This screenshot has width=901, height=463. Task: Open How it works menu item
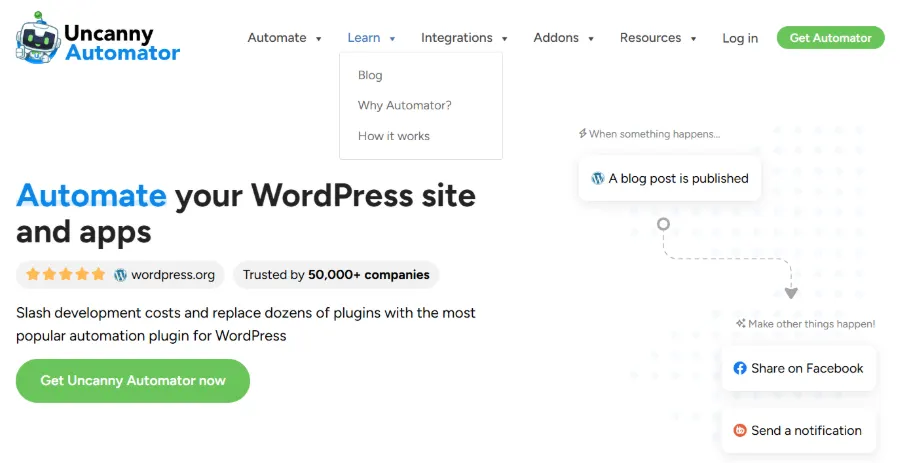point(393,136)
